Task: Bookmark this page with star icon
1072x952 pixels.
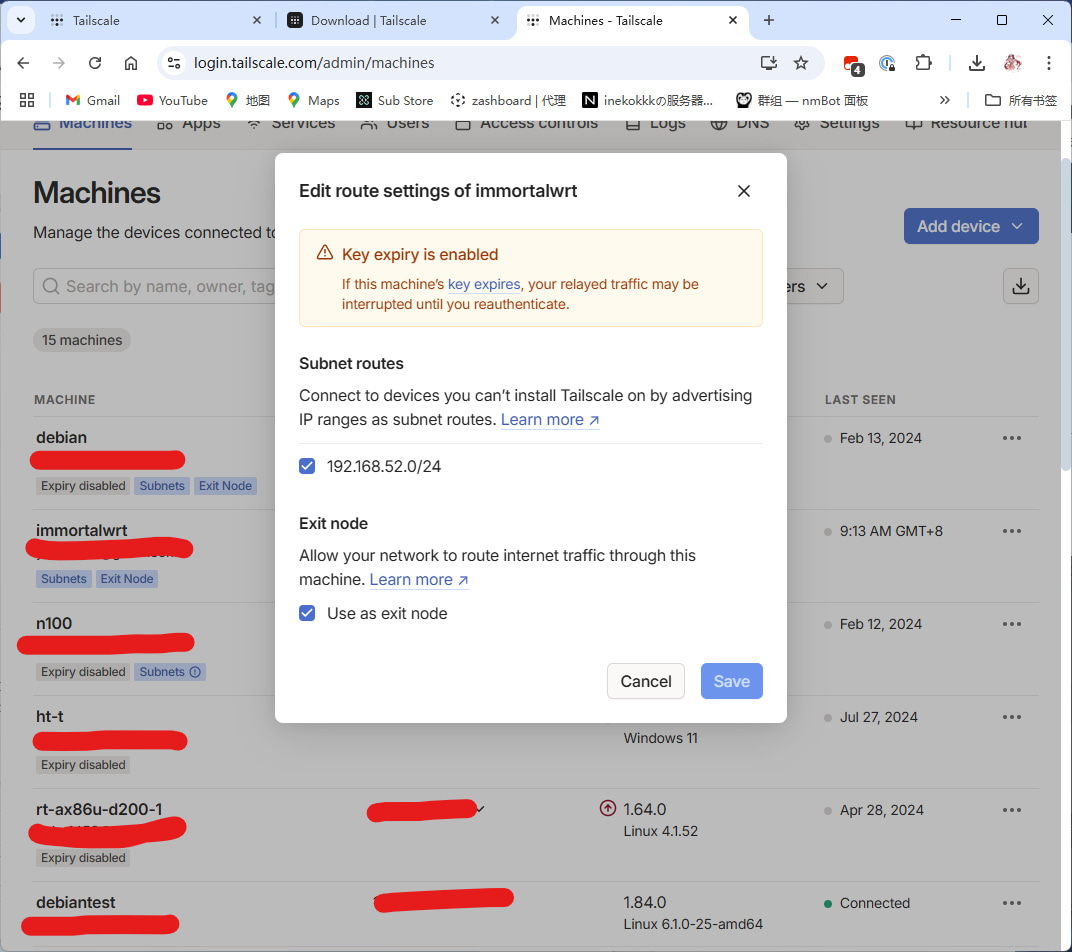Action: point(800,63)
